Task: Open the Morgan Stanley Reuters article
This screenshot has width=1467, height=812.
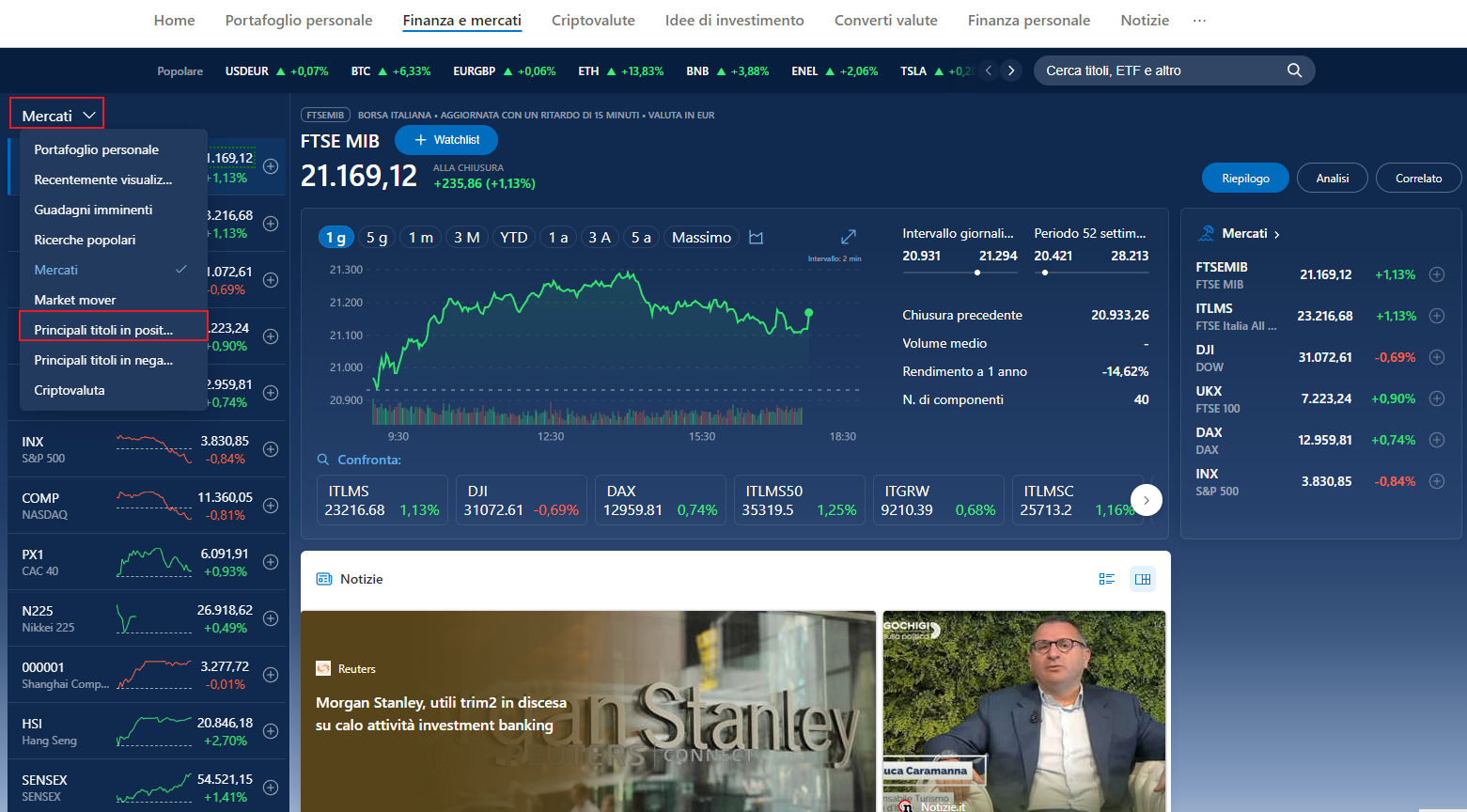Action: point(588,711)
